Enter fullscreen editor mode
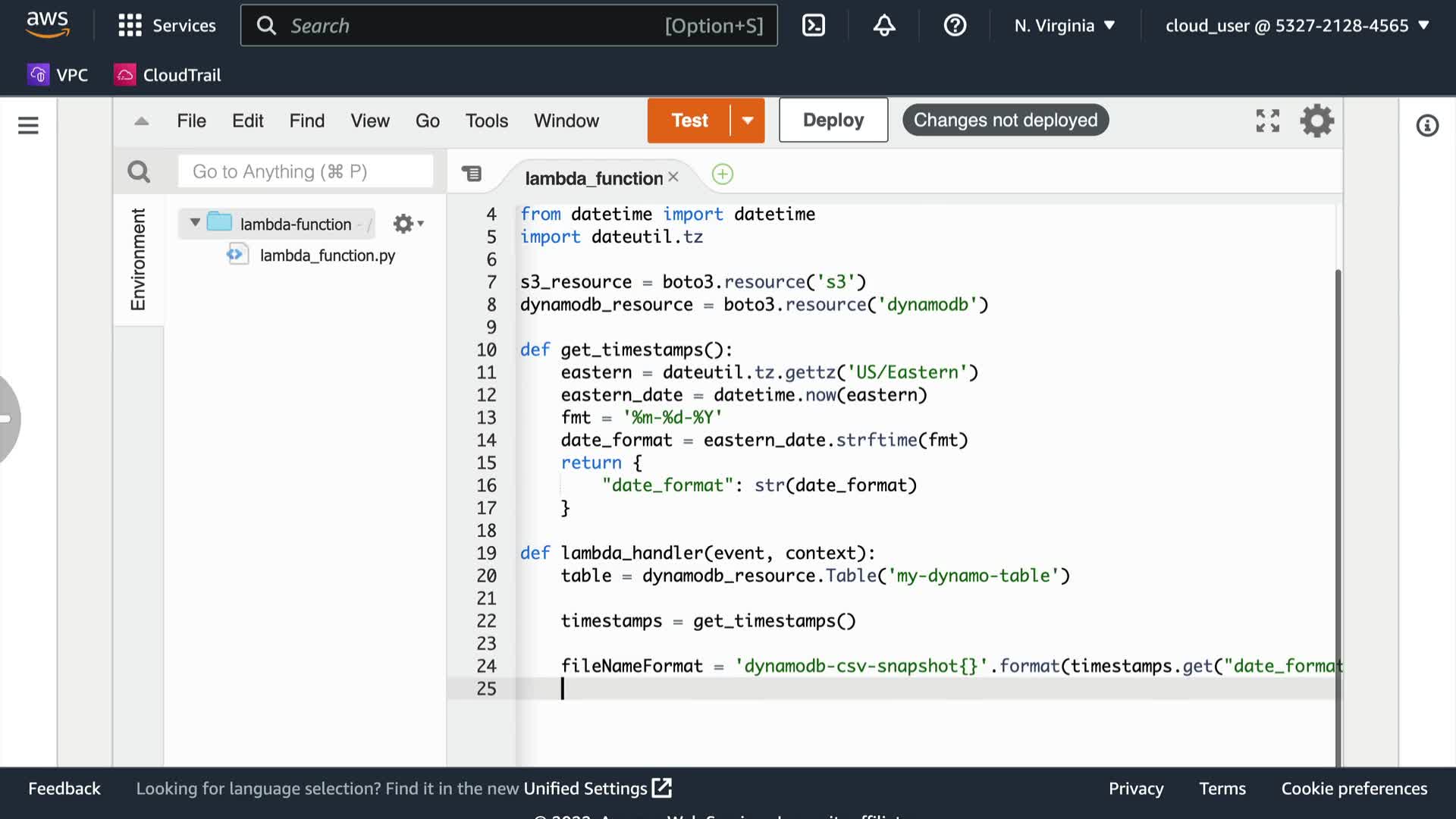 pyautogui.click(x=1267, y=121)
